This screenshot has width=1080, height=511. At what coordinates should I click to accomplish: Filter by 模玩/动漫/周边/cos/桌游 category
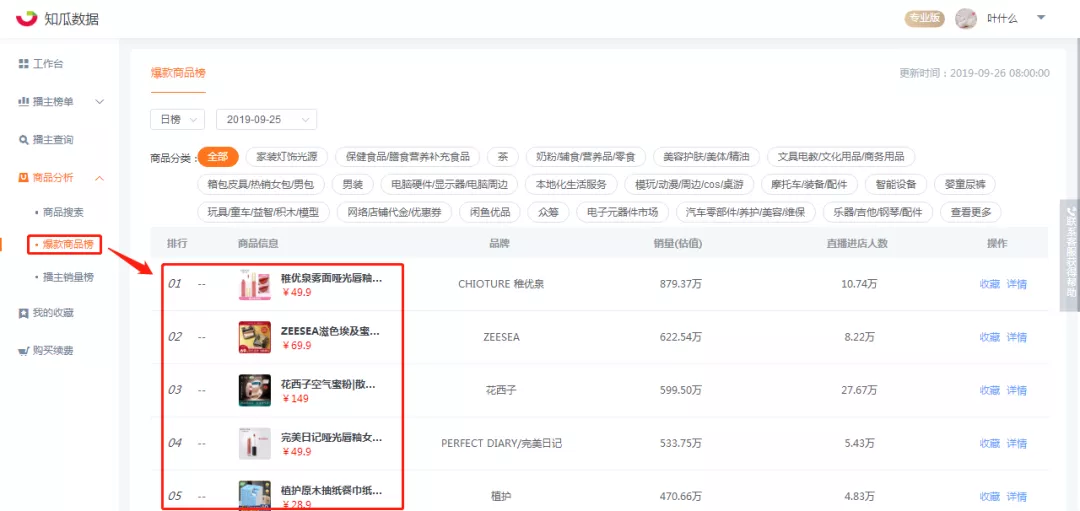[x=689, y=185]
